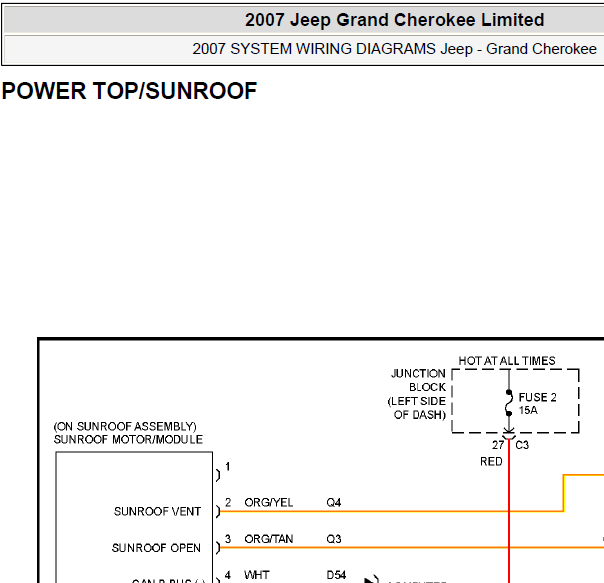604x583 pixels.
Task: Click the SUNROOF VENT terminal label
Action: 157,511
